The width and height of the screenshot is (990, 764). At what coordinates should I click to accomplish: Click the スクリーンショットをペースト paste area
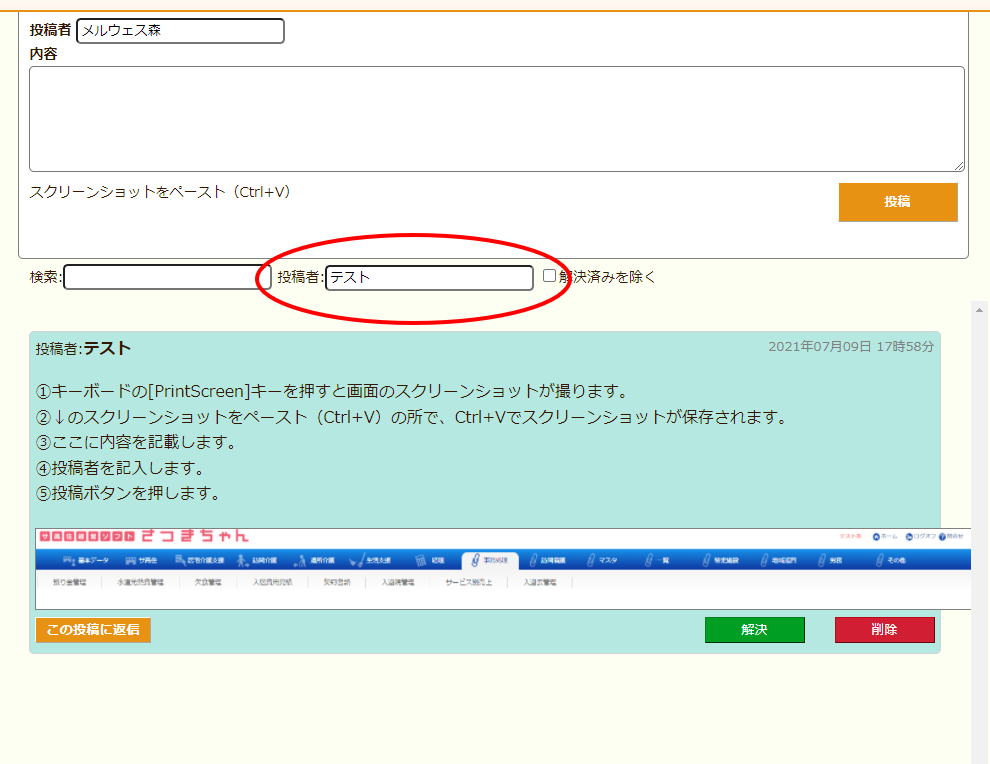pyautogui.click(x=161, y=192)
